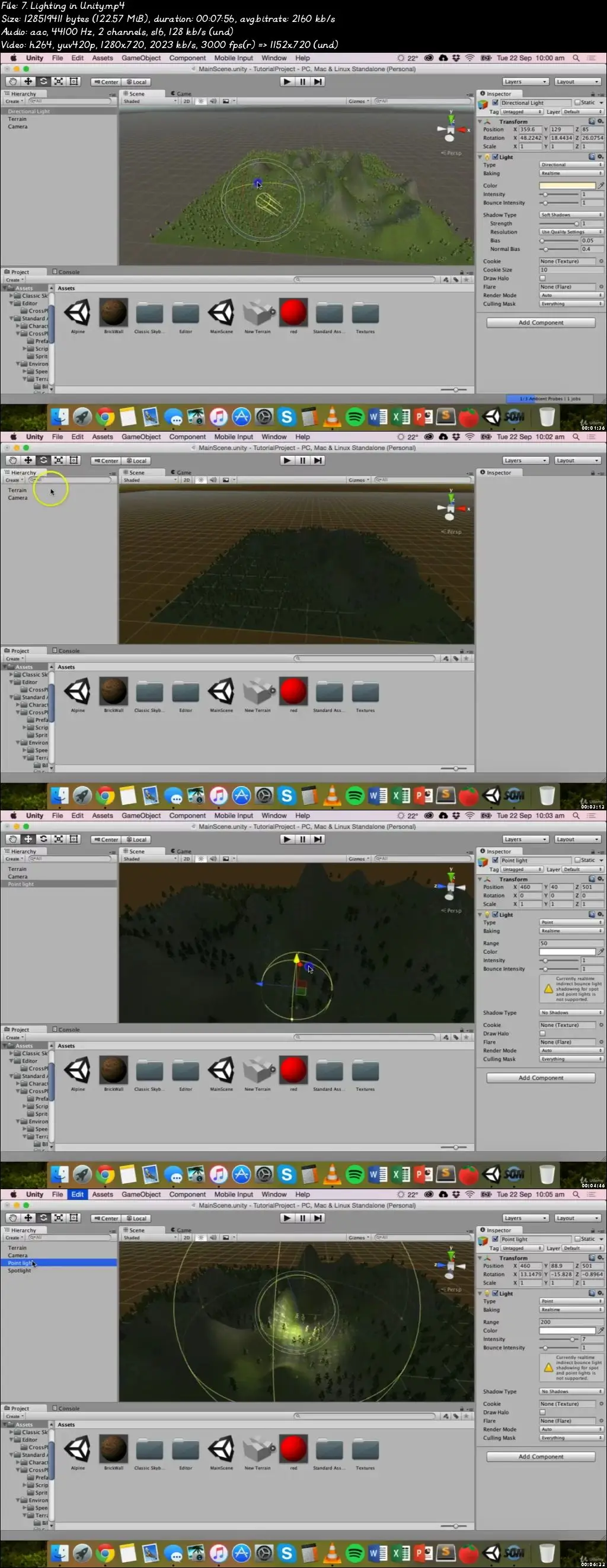607x1568 pixels.
Task: Open the Transform help icon in the 10:03 am frame
Action: (592, 879)
